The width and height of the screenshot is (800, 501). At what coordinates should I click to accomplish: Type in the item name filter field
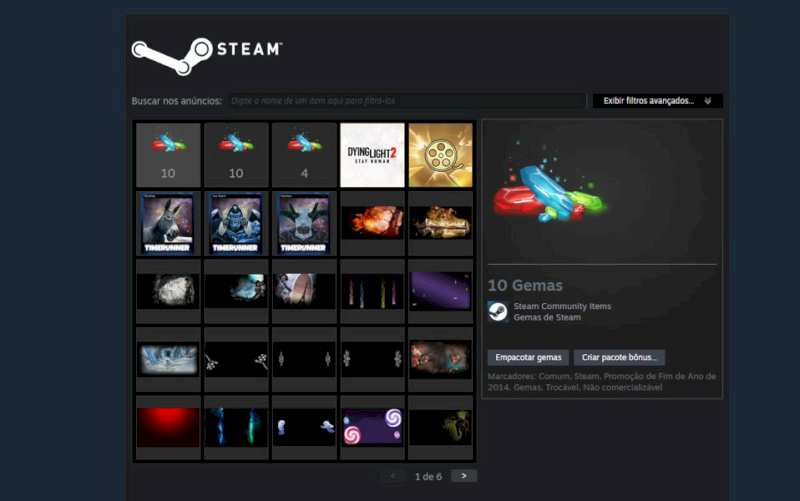pos(407,101)
